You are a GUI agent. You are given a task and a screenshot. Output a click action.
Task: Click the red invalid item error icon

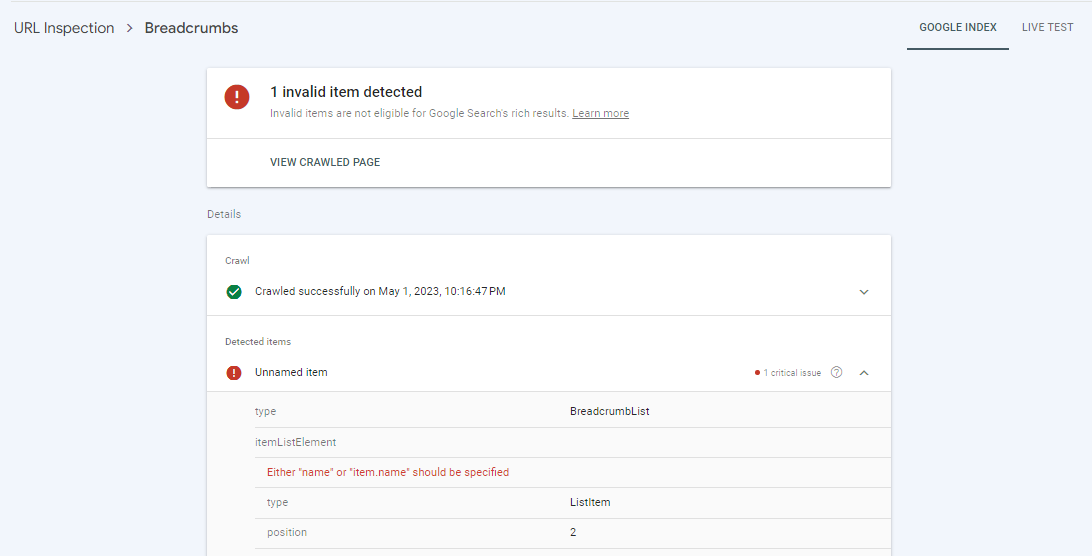pos(237,97)
